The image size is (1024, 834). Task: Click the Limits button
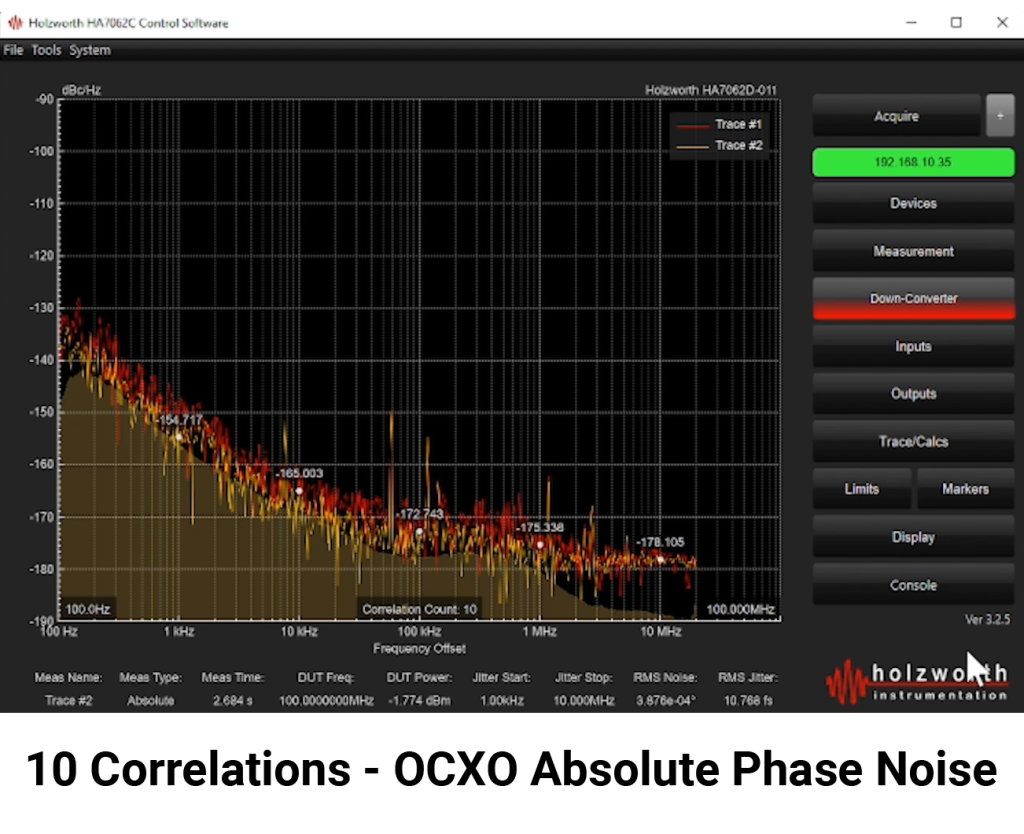click(x=861, y=489)
